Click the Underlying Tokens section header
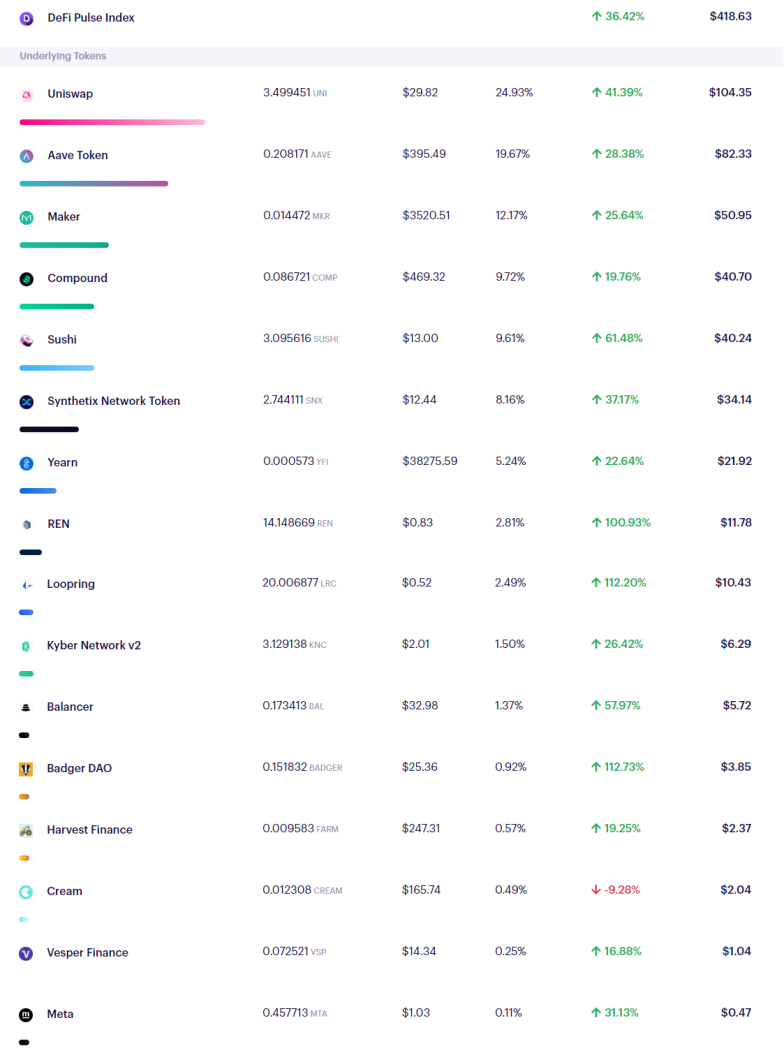 63,56
